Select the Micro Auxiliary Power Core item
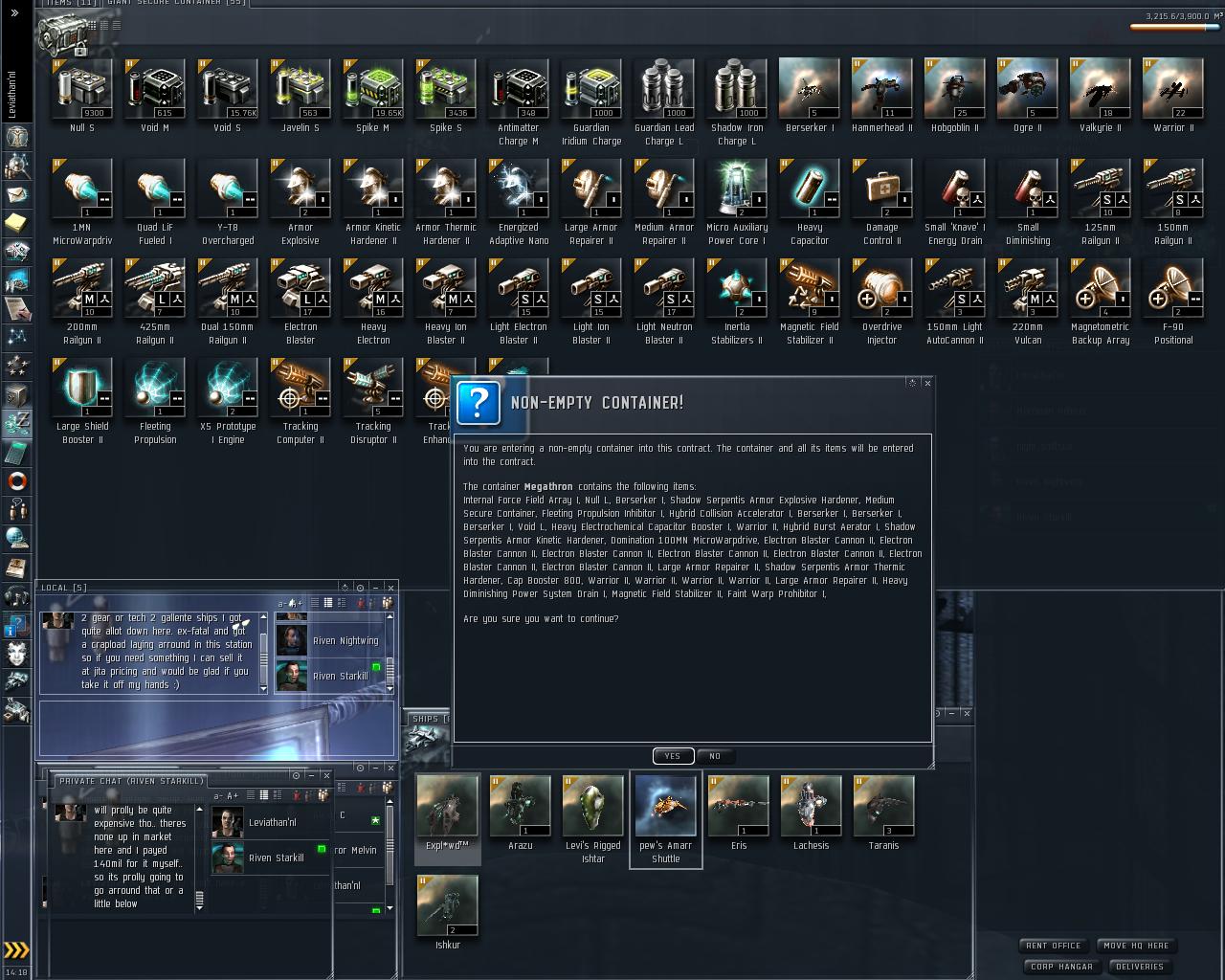The height and width of the screenshot is (980, 1225). [737, 202]
